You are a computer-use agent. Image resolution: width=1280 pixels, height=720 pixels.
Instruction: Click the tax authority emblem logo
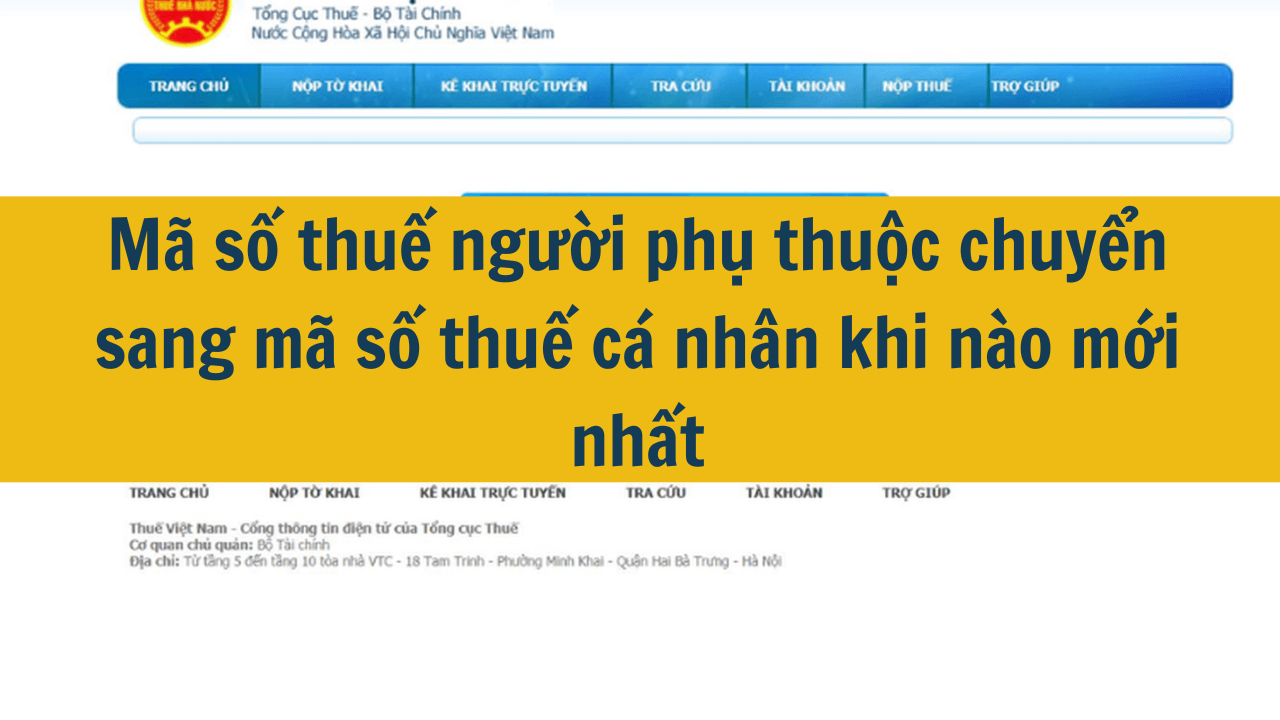[x=185, y=20]
